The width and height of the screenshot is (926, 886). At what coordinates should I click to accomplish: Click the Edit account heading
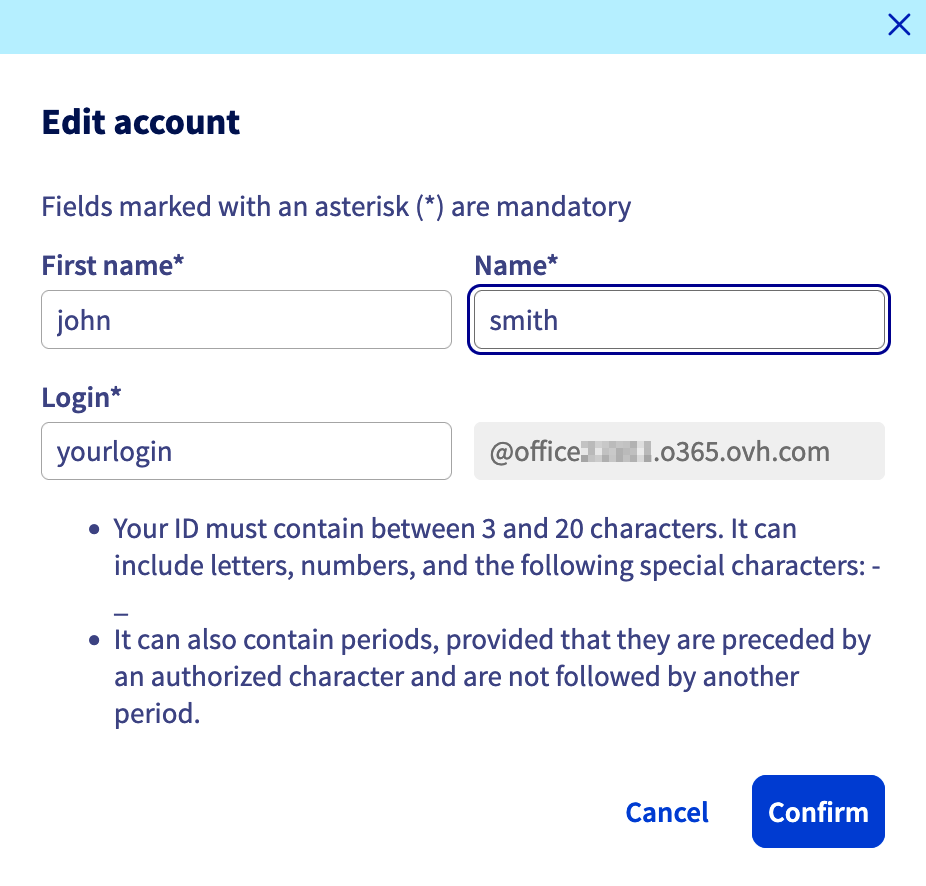click(x=141, y=123)
